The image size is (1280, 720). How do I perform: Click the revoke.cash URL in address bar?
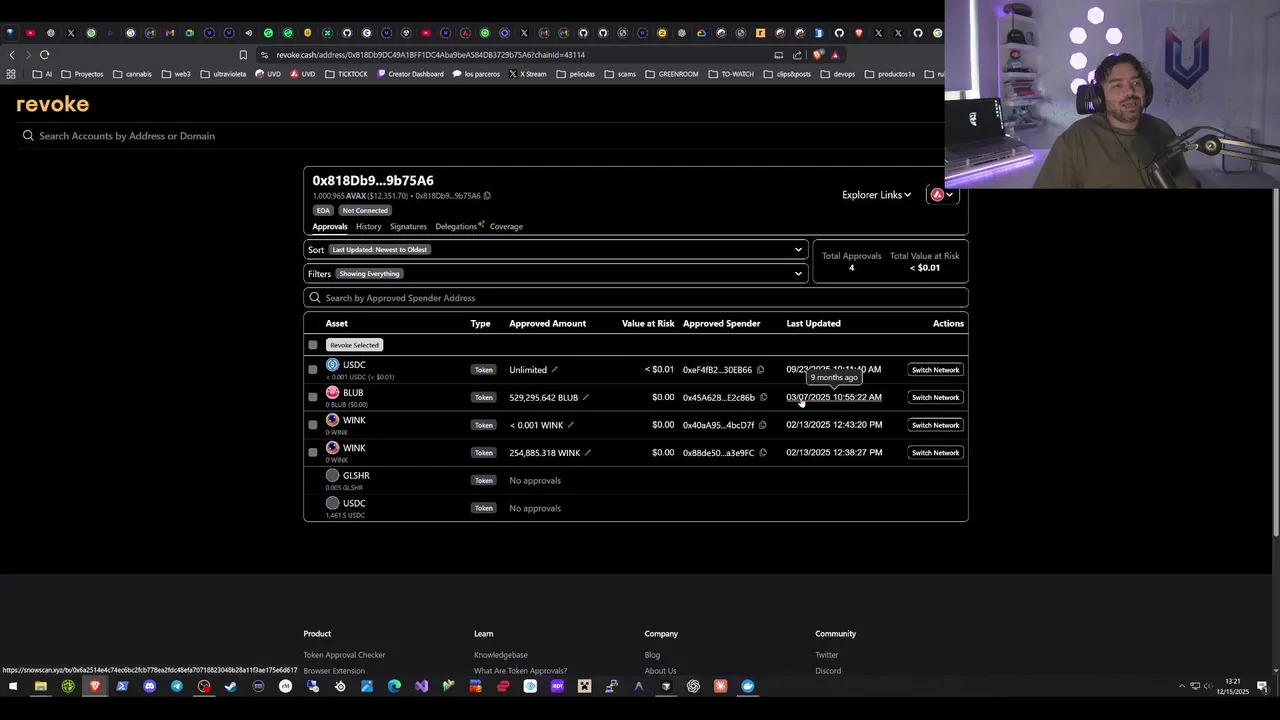(x=431, y=55)
